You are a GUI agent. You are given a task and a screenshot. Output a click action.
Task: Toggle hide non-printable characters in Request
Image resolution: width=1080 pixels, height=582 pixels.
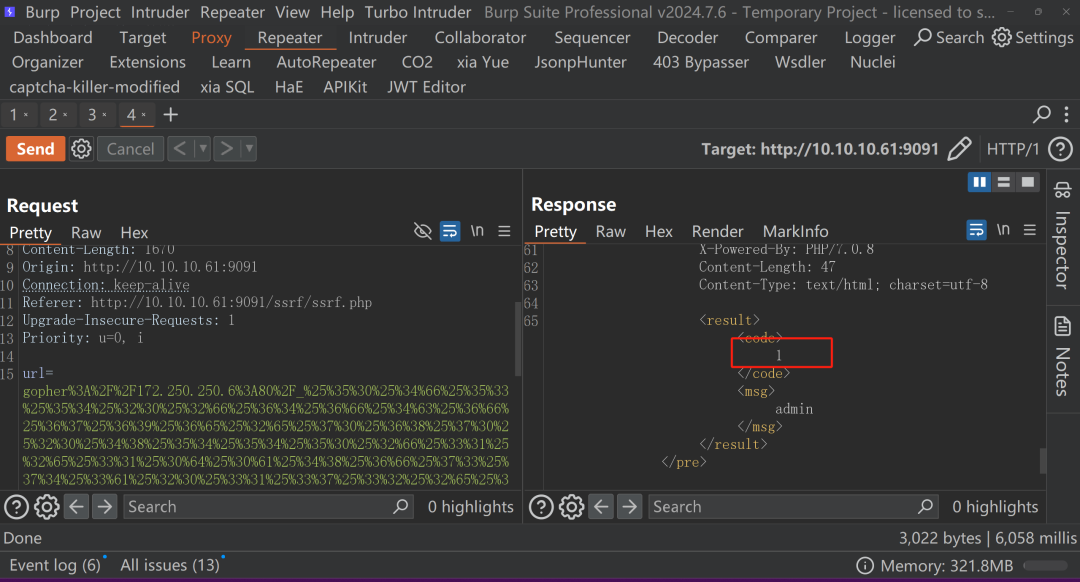[x=422, y=231]
